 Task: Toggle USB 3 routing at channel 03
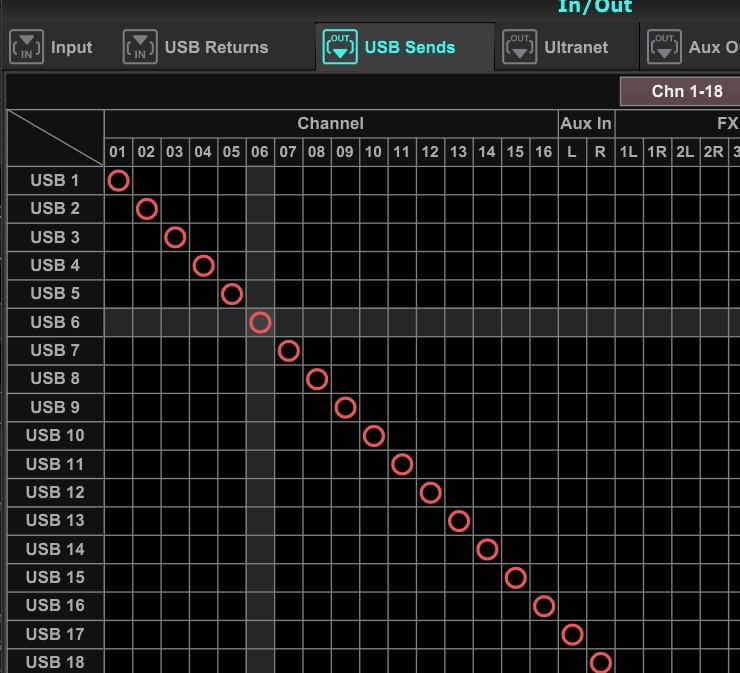[x=175, y=237]
